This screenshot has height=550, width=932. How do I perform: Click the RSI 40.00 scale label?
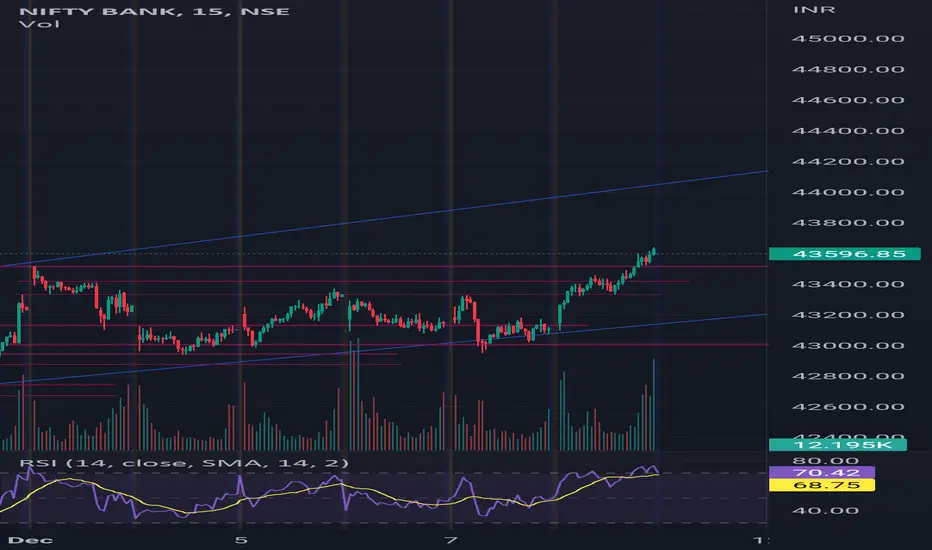pos(826,511)
